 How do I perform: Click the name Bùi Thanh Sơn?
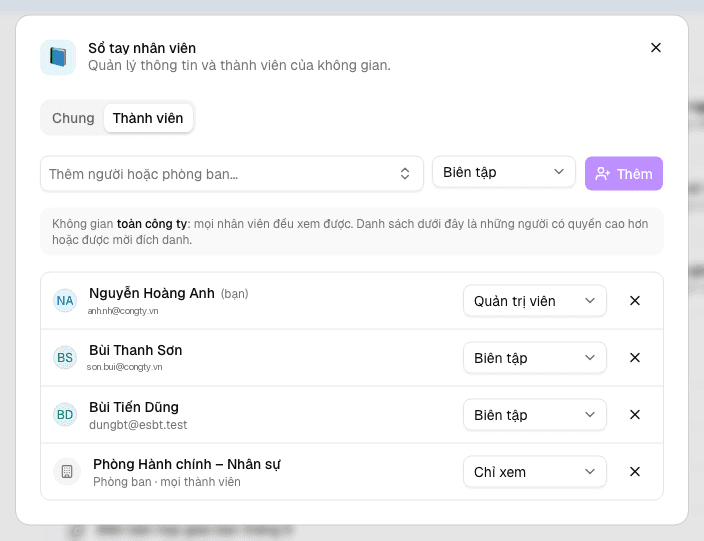click(136, 350)
